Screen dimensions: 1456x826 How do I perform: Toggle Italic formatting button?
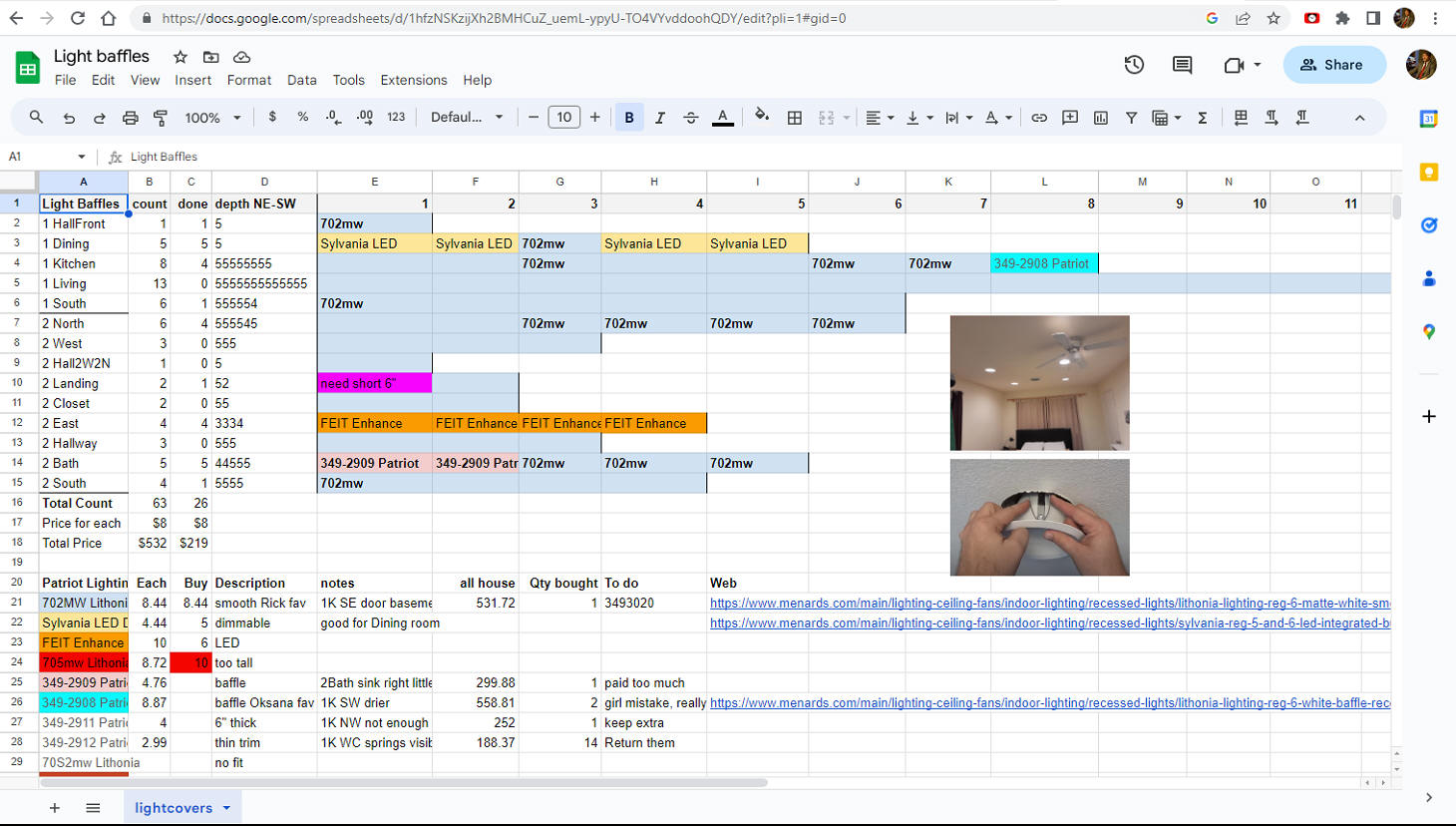click(660, 118)
